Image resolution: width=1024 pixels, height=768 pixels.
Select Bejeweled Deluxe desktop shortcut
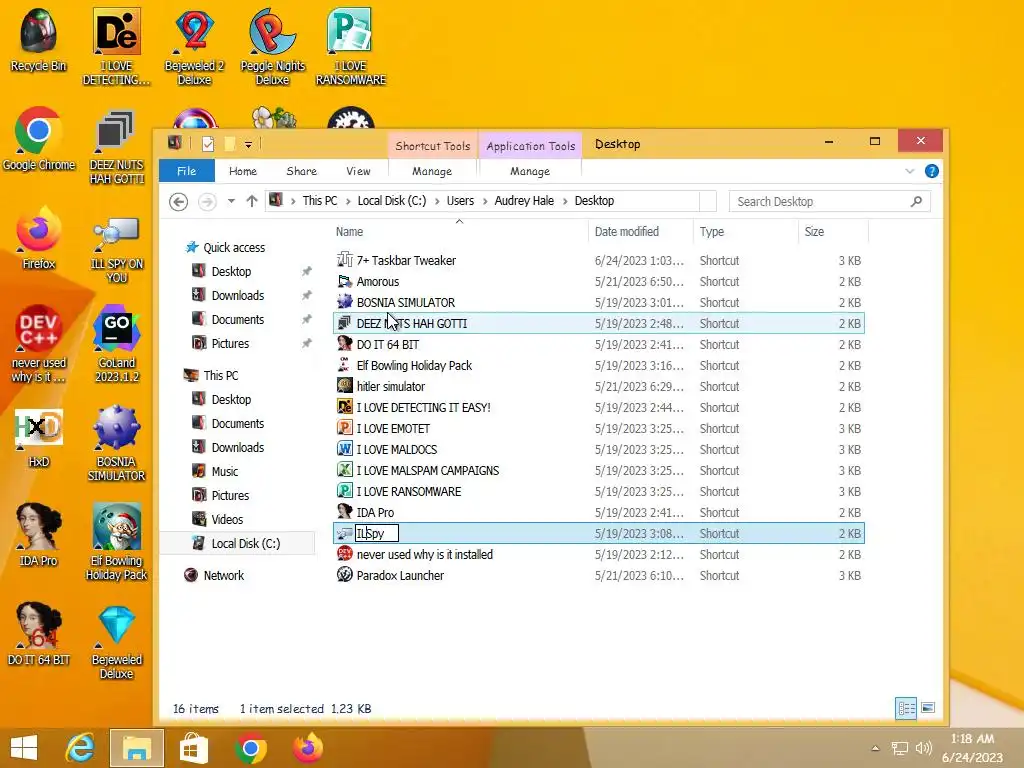(x=116, y=643)
